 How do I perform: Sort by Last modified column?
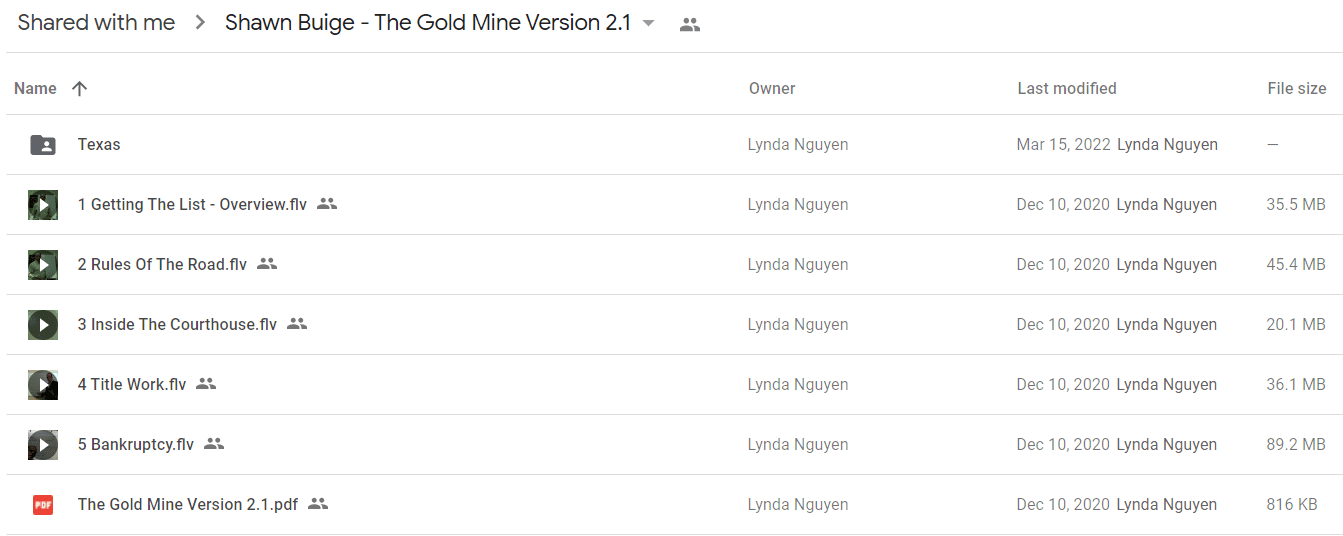point(1067,88)
